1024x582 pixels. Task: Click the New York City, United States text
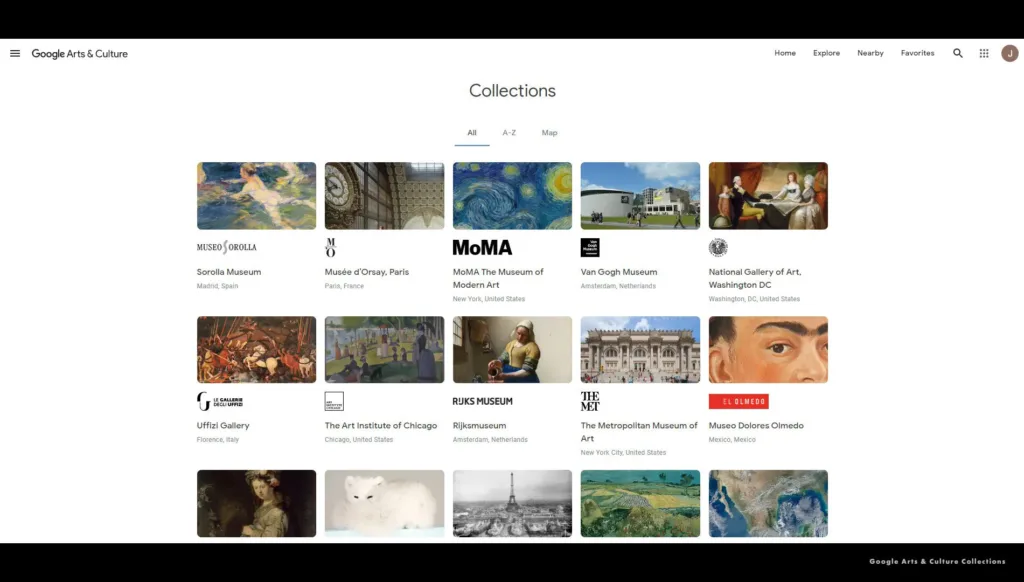click(623, 453)
